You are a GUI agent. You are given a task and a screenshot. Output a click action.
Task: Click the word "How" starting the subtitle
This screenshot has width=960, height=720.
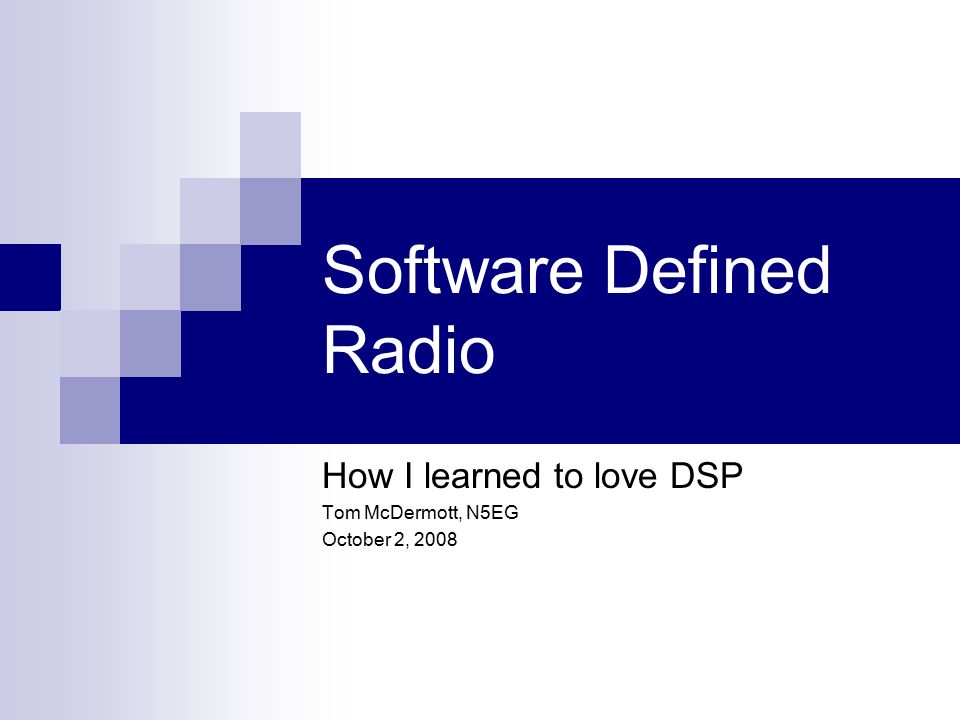(x=357, y=476)
